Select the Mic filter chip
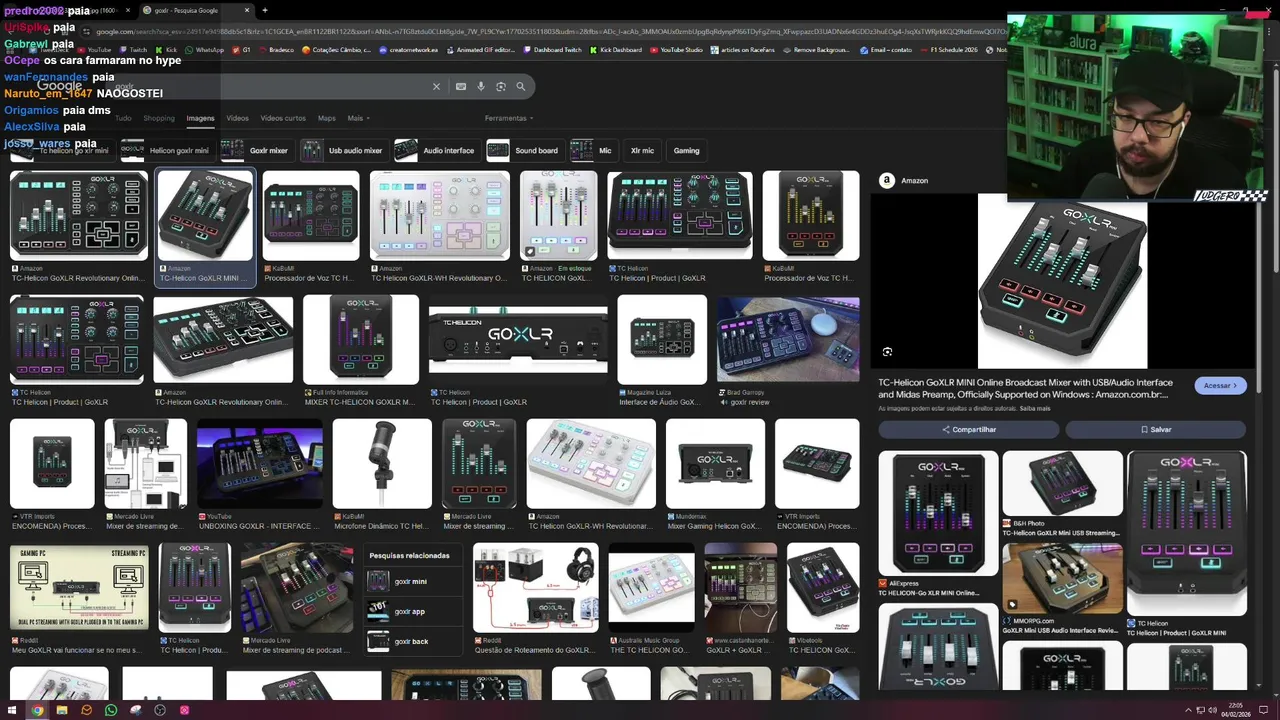Image resolution: width=1280 pixels, height=720 pixels. (592, 150)
